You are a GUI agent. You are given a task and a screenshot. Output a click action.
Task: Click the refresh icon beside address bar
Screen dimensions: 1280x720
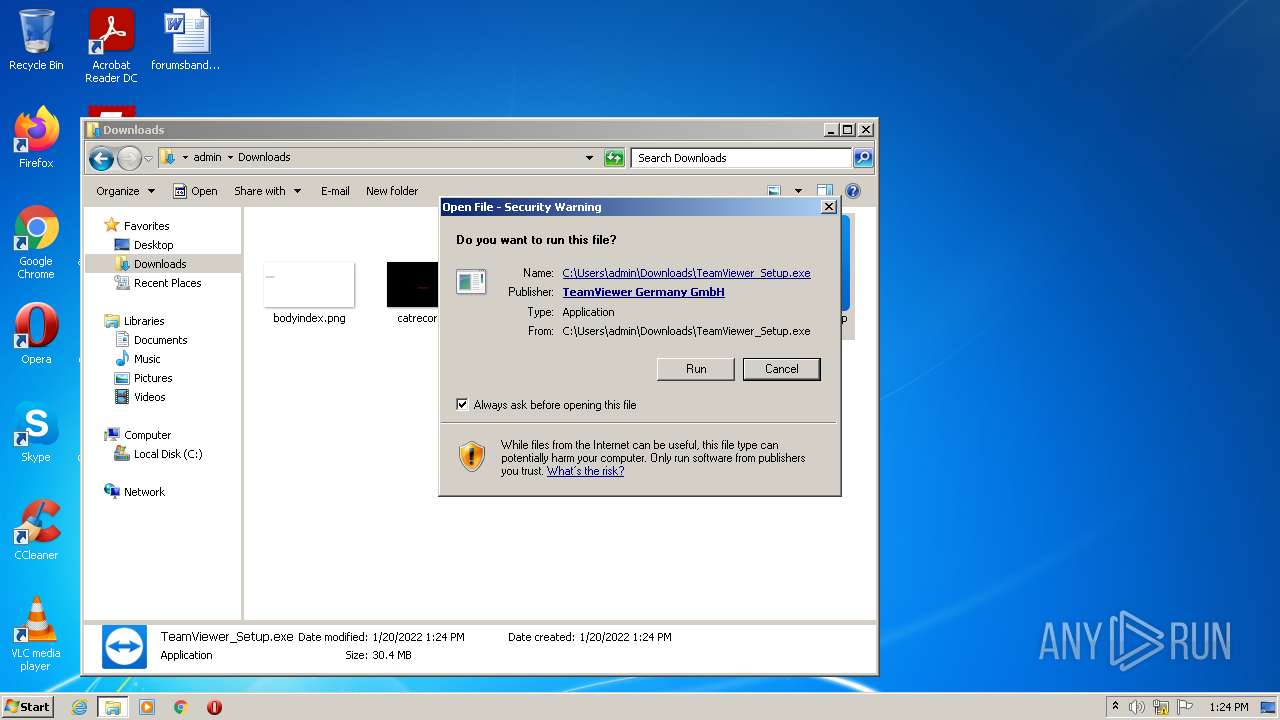click(614, 158)
